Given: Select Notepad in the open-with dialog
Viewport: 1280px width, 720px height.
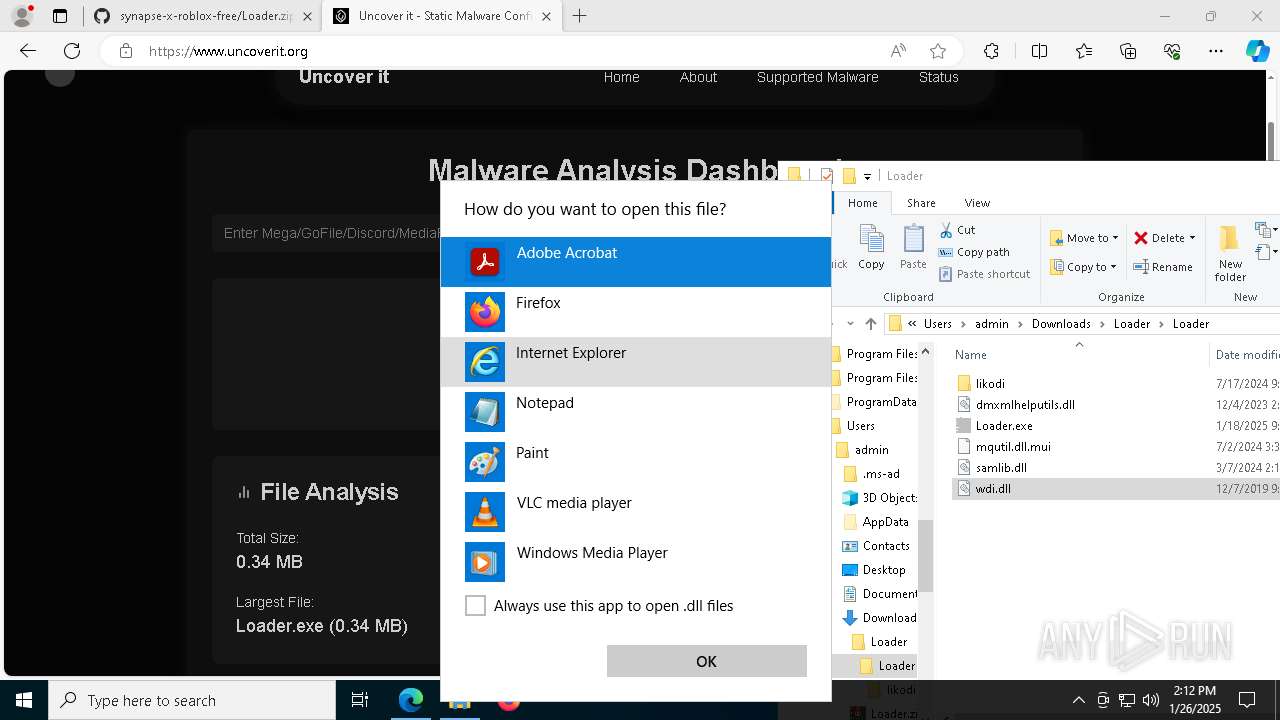Looking at the screenshot, I should coord(636,412).
